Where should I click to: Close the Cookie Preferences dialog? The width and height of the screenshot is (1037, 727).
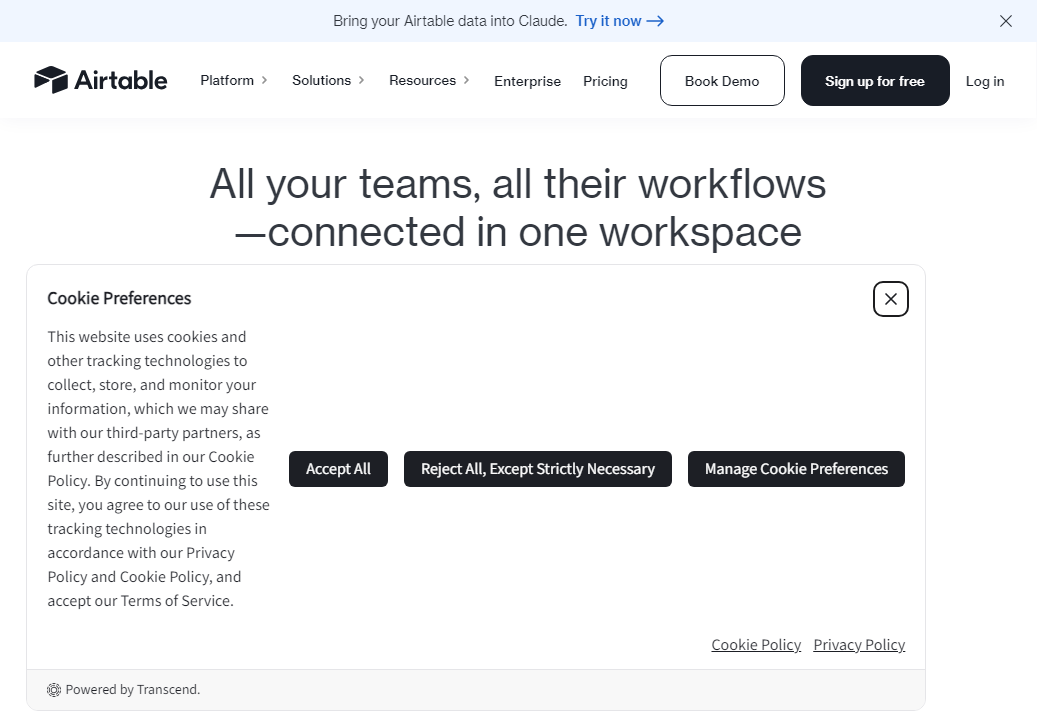pyautogui.click(x=890, y=299)
